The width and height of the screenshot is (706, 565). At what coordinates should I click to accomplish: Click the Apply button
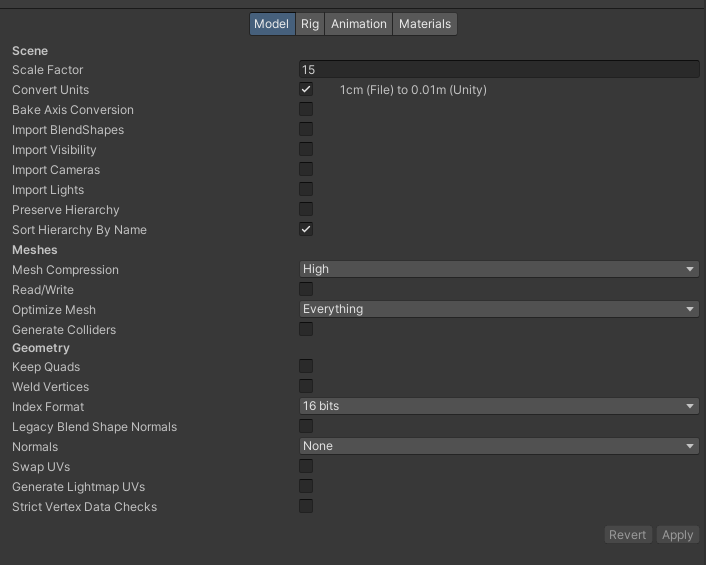[677, 535]
